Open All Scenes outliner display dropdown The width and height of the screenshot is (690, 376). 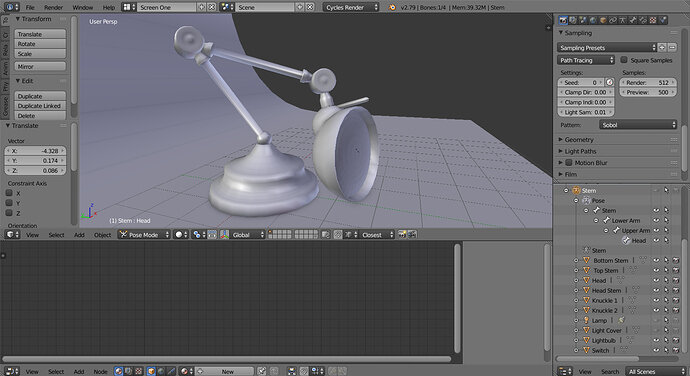pos(656,371)
